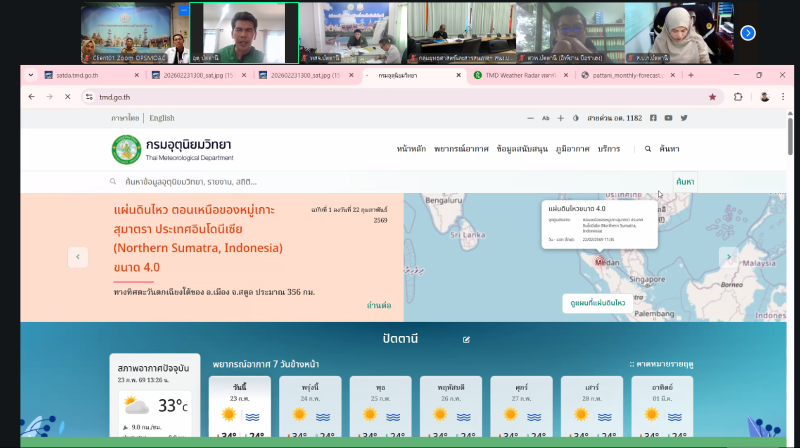This screenshot has height=448, width=800.
Task: Click the ดูแผนที่แผ่นดินไหว map button
Action: [599, 301]
